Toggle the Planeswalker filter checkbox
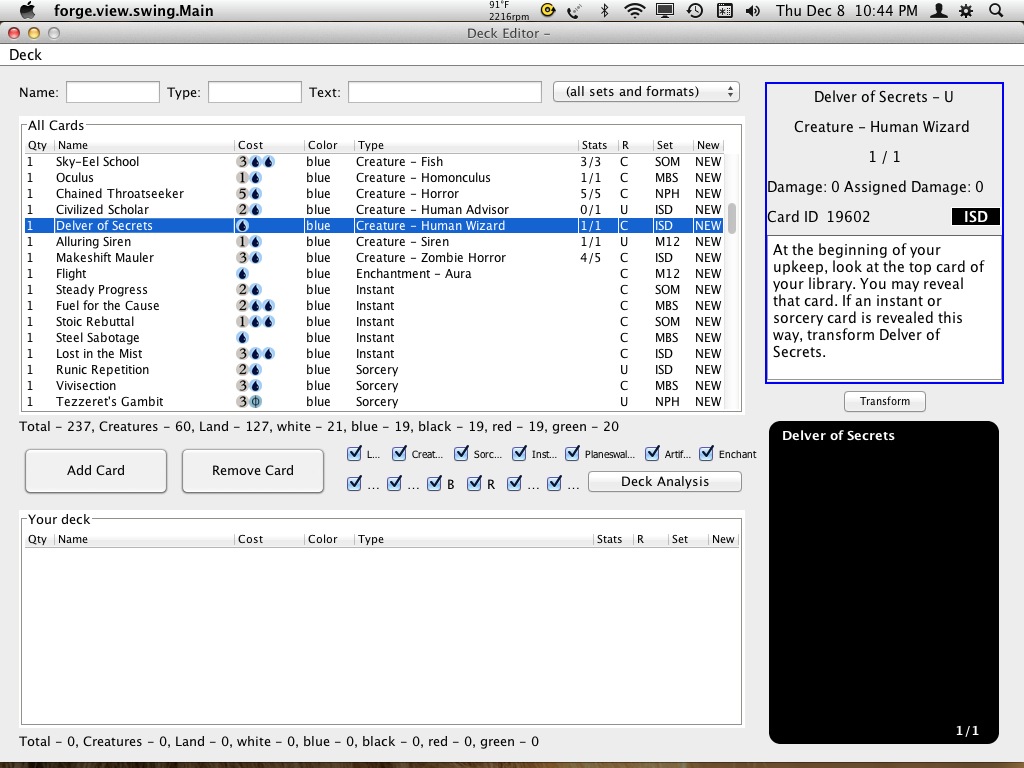 (572, 454)
